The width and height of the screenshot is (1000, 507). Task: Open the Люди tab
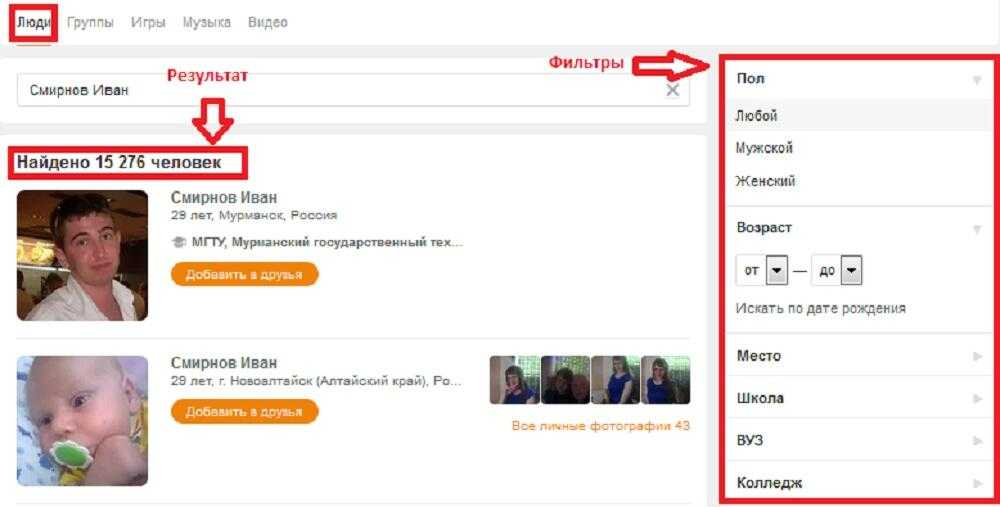(33, 22)
